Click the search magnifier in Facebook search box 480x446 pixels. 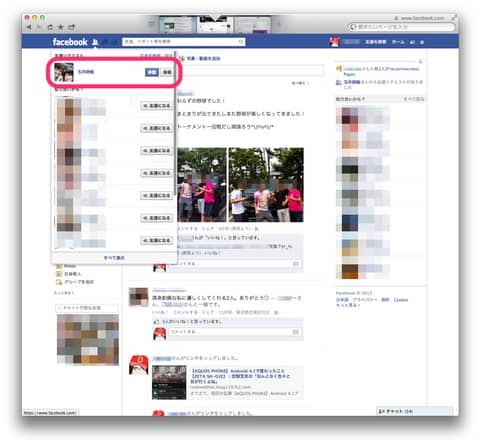(241, 42)
